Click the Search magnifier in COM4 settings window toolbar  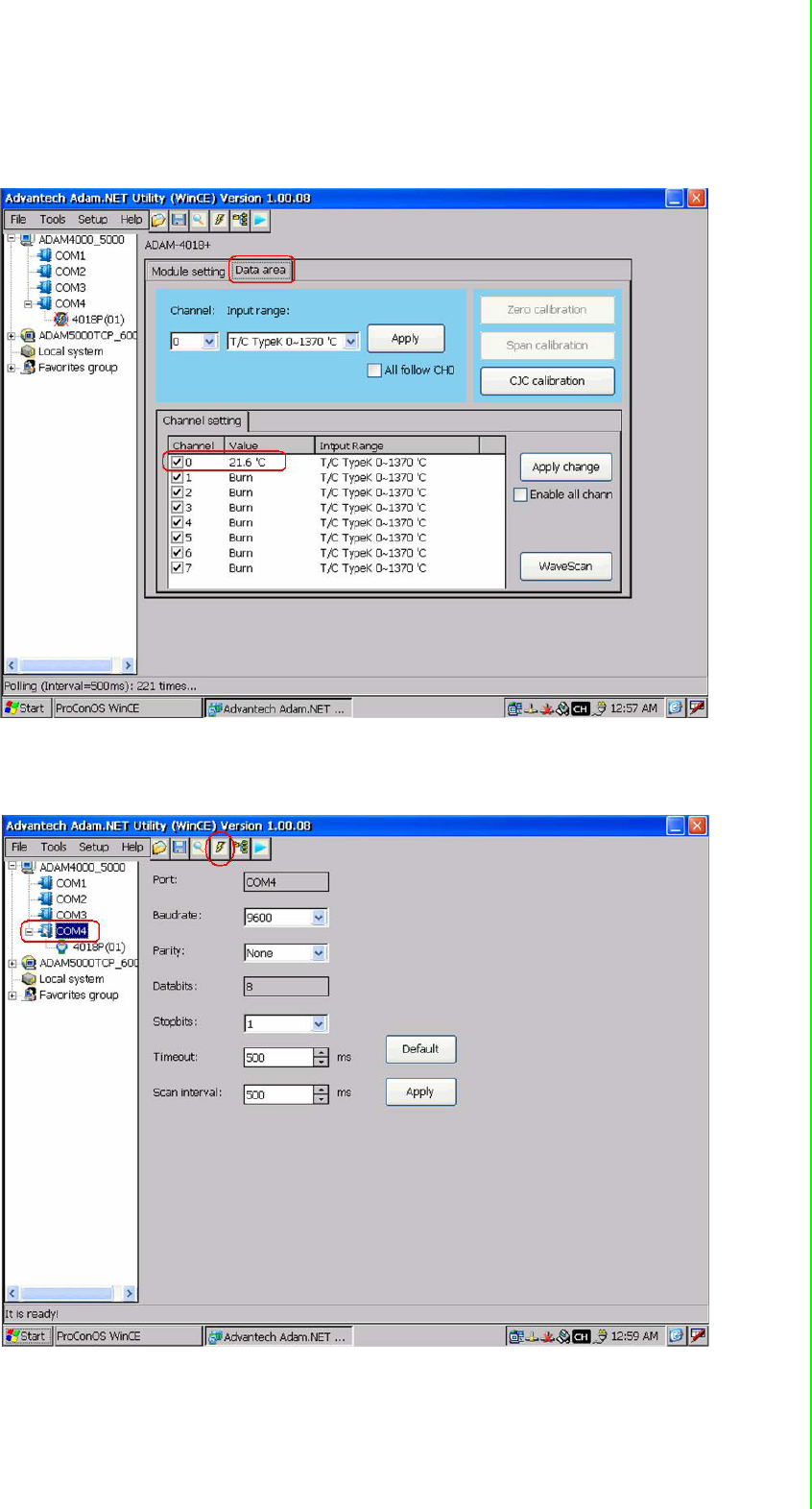(200, 848)
